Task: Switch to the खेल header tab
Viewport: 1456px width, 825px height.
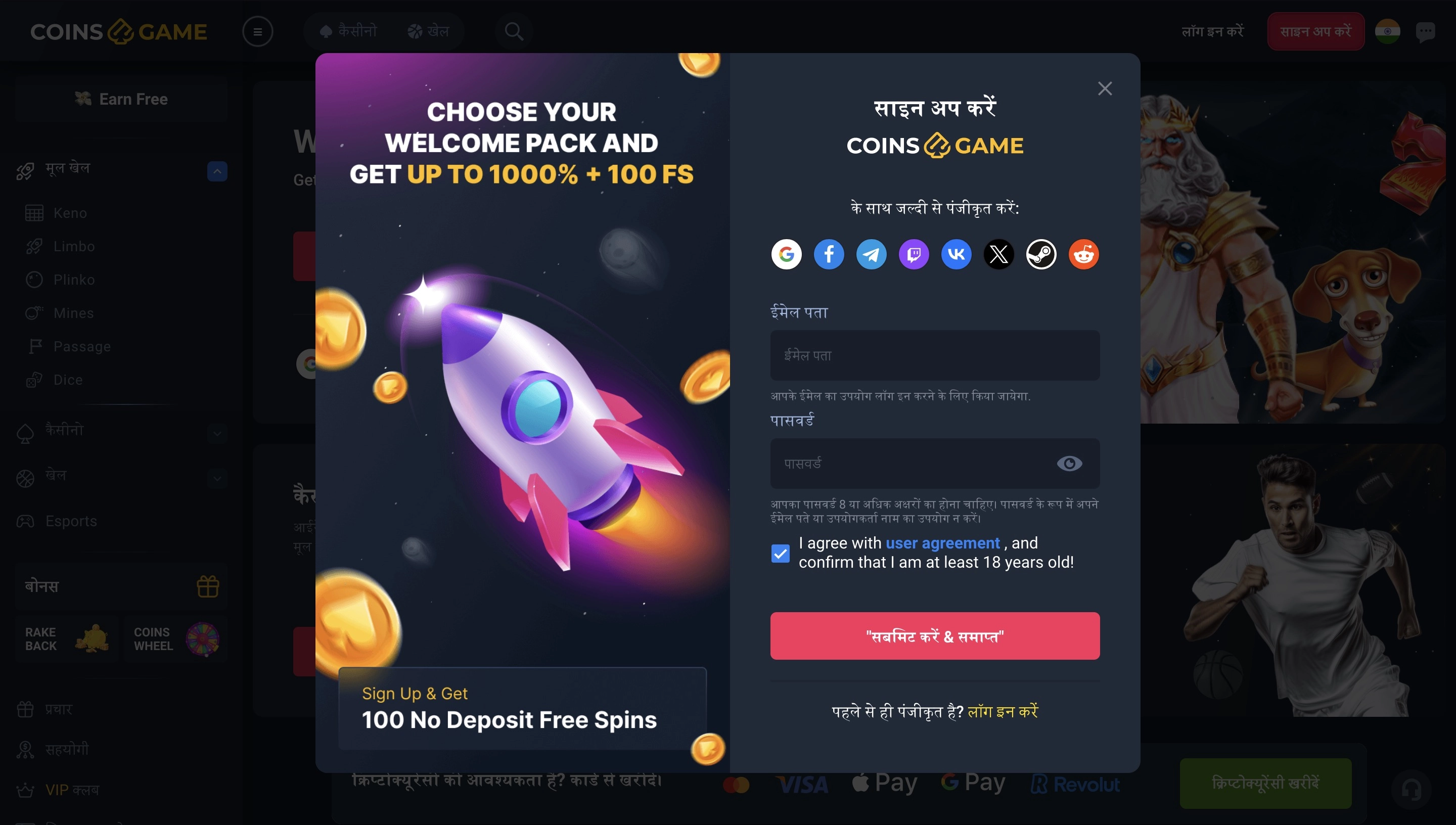Action: [428, 31]
